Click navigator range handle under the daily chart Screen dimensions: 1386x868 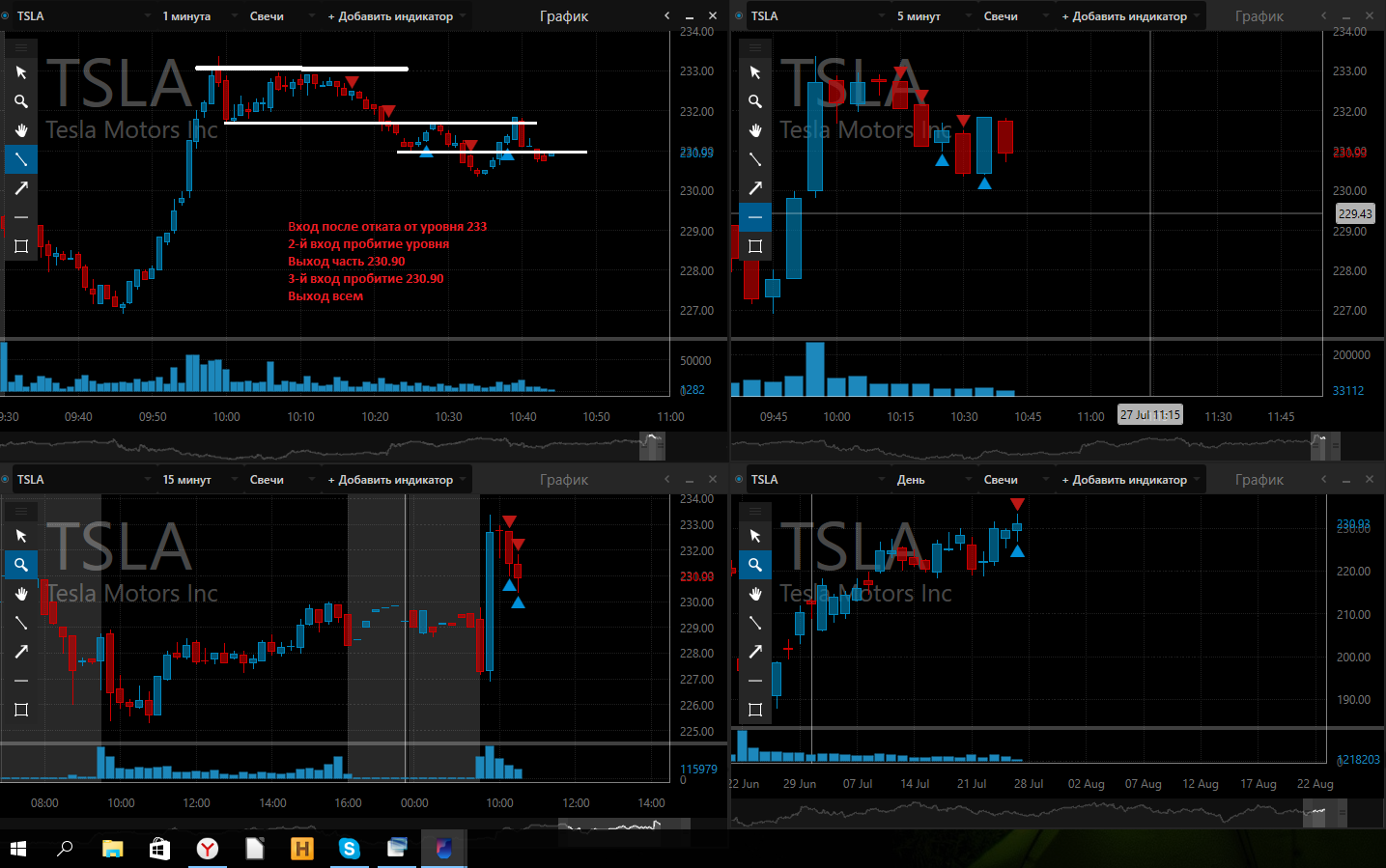1324,814
